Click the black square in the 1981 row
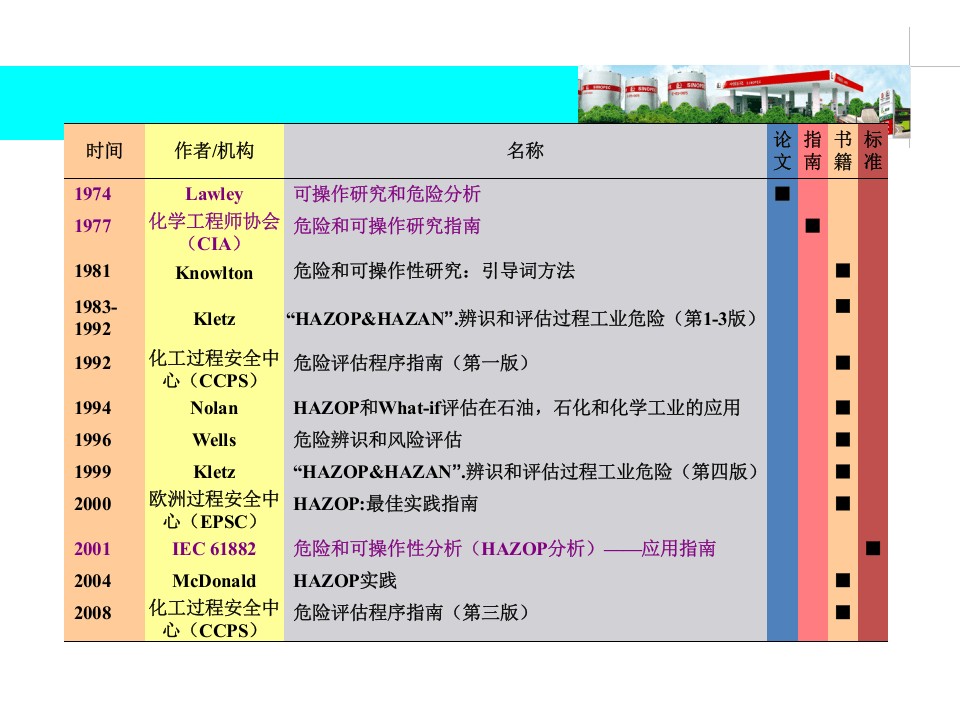This screenshot has width=960, height=720. pos(842,271)
